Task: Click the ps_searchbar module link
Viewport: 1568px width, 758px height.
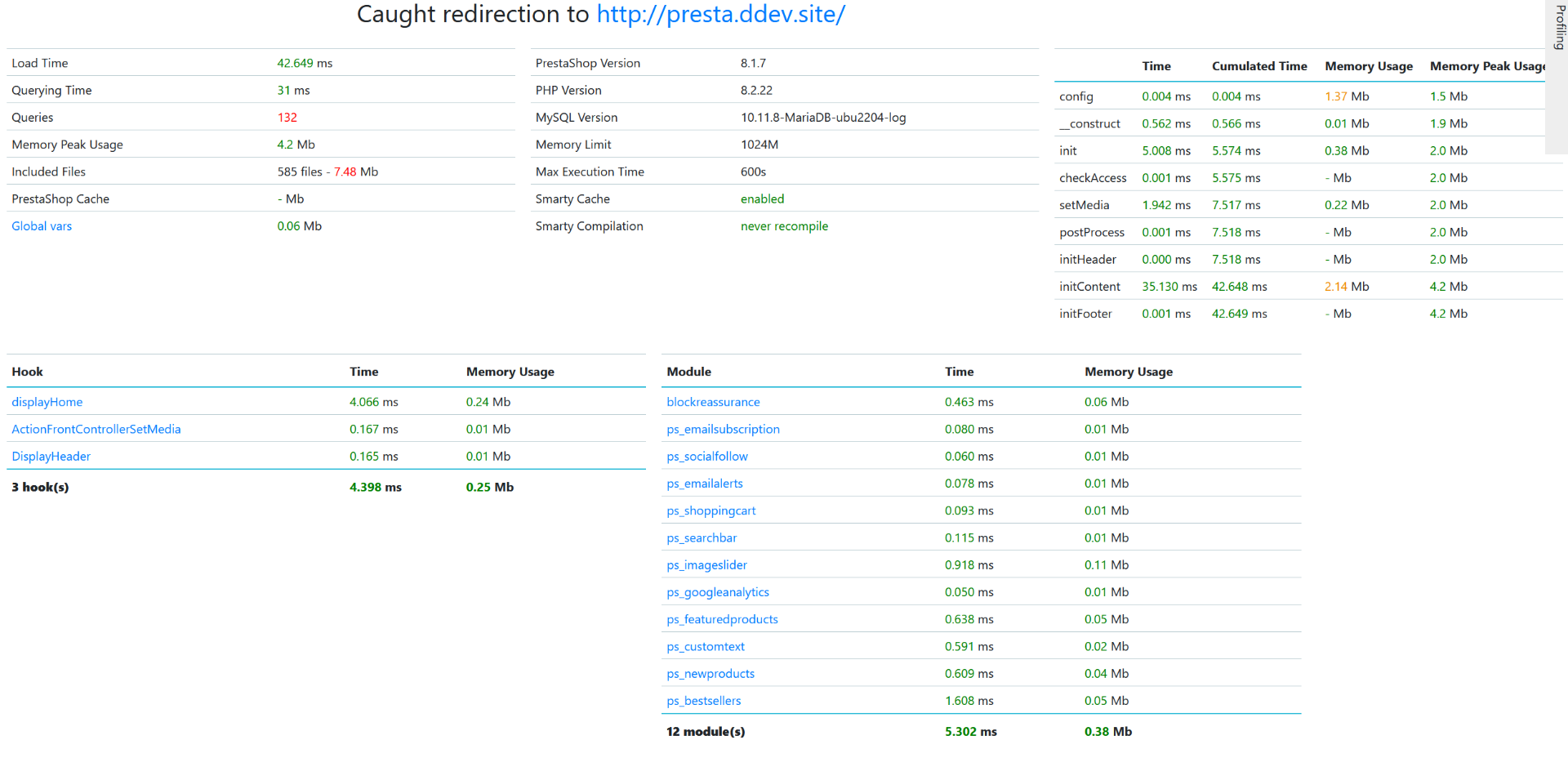Action: point(702,537)
